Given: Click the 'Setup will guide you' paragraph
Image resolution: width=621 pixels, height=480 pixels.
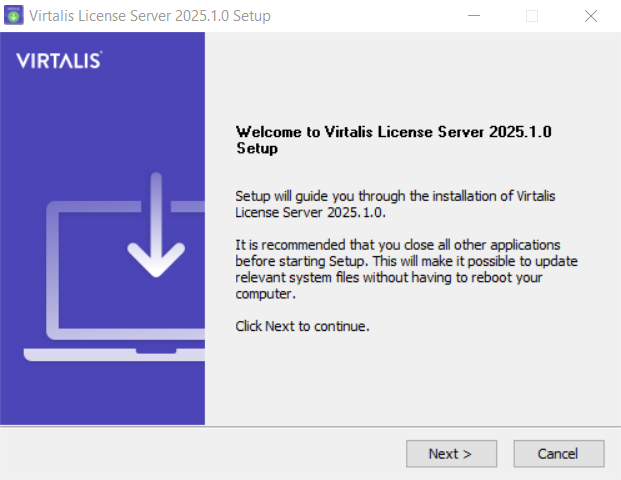Looking at the screenshot, I should pos(395,204).
